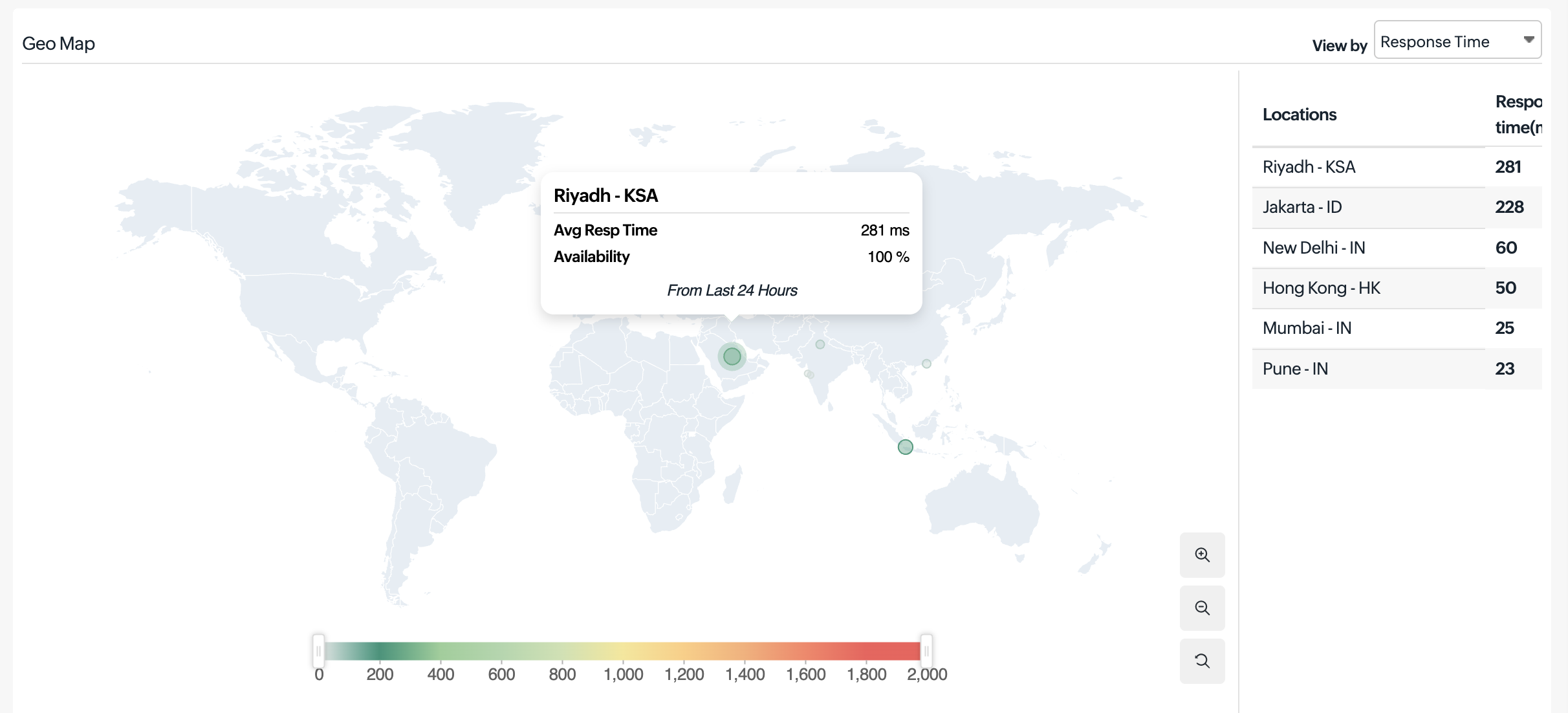Click the Response time column header

coord(1518,115)
